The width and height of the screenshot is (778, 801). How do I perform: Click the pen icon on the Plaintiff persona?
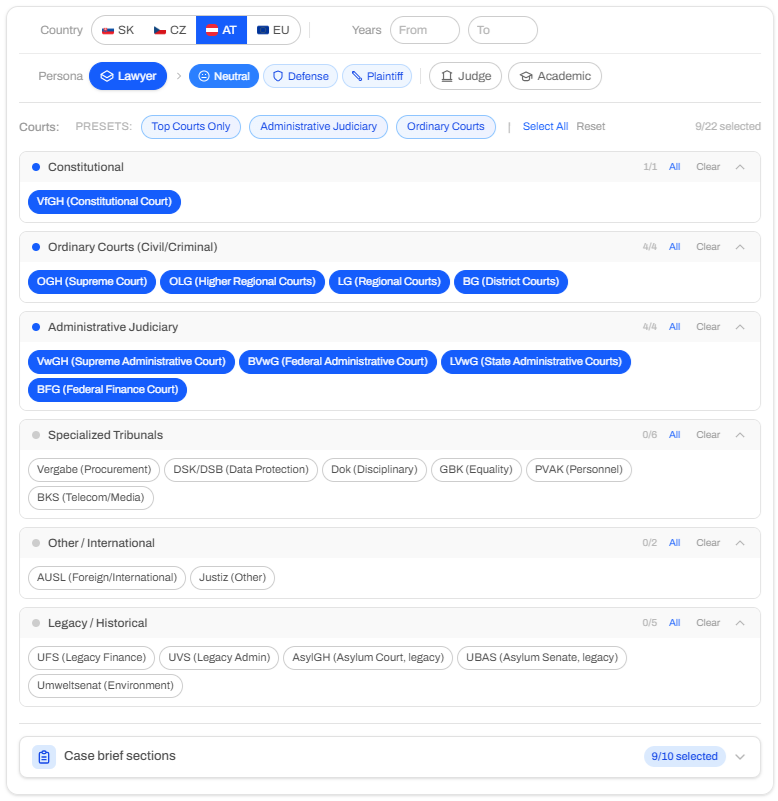point(353,76)
